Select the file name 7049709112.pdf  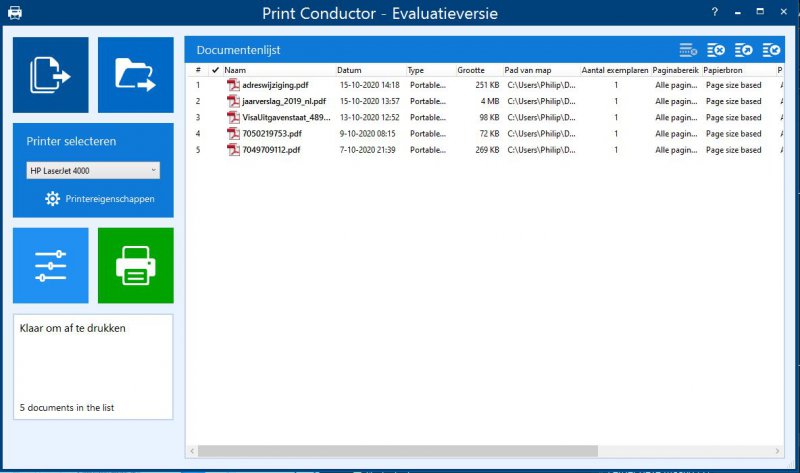point(271,150)
